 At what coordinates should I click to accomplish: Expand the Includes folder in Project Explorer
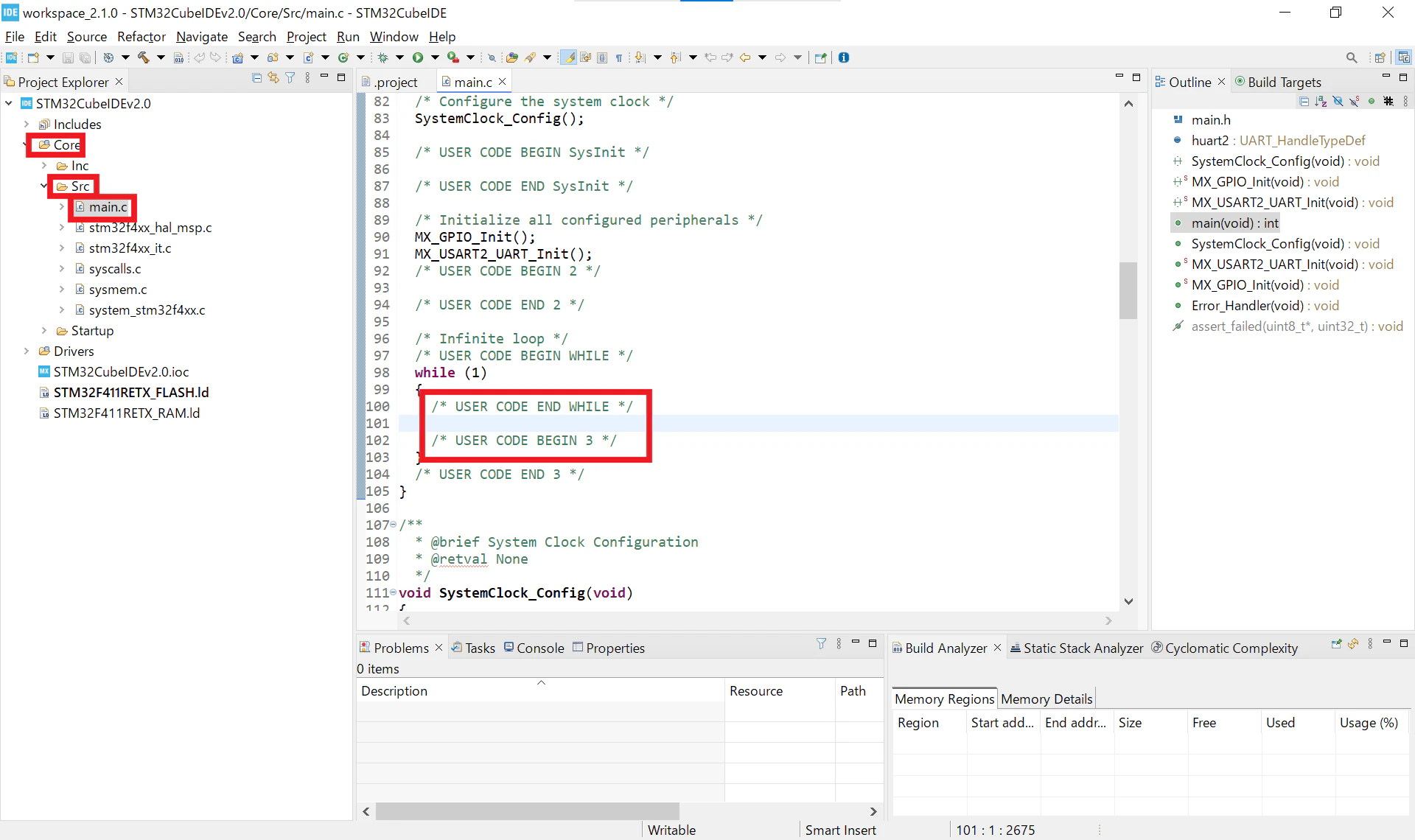pos(27,124)
